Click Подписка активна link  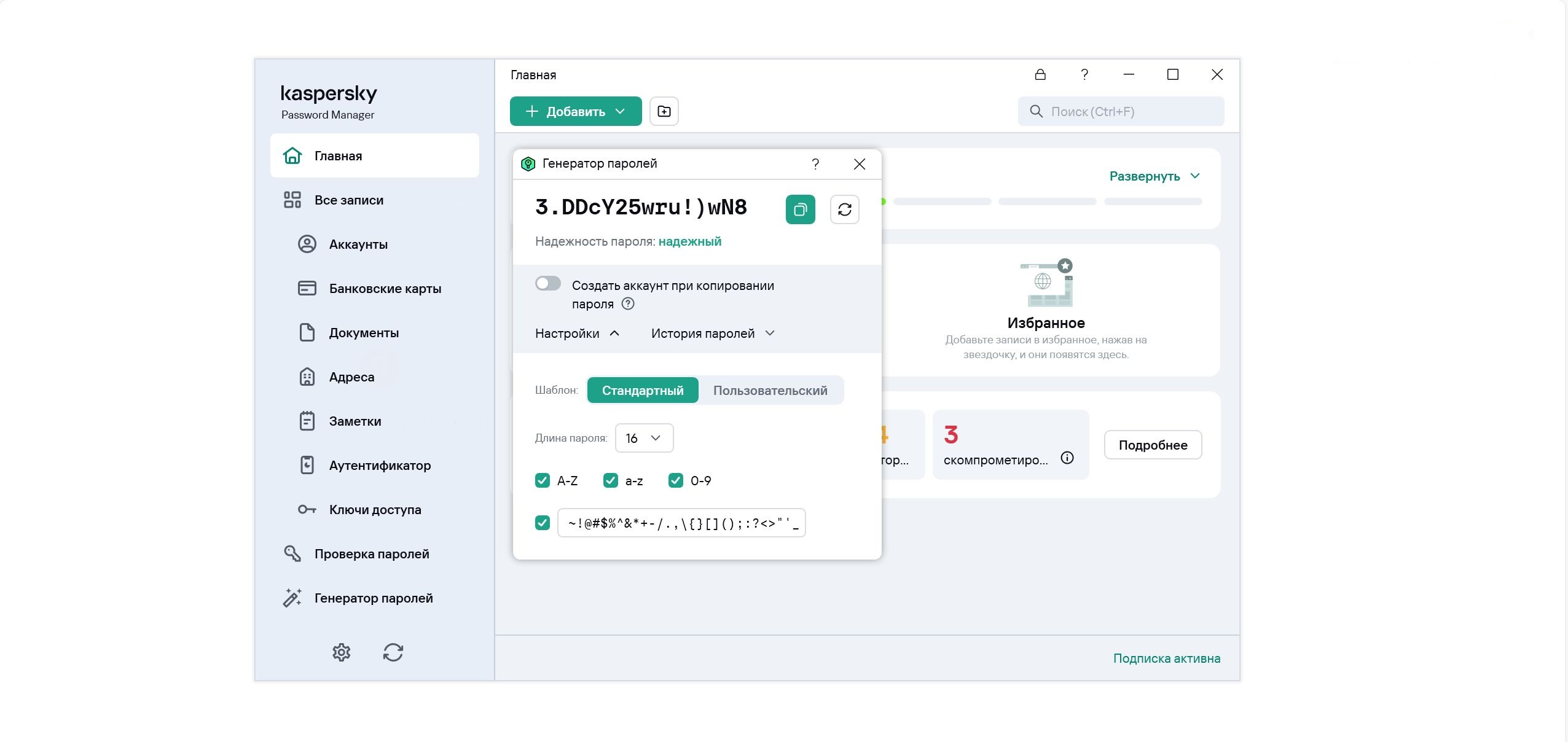click(1166, 658)
